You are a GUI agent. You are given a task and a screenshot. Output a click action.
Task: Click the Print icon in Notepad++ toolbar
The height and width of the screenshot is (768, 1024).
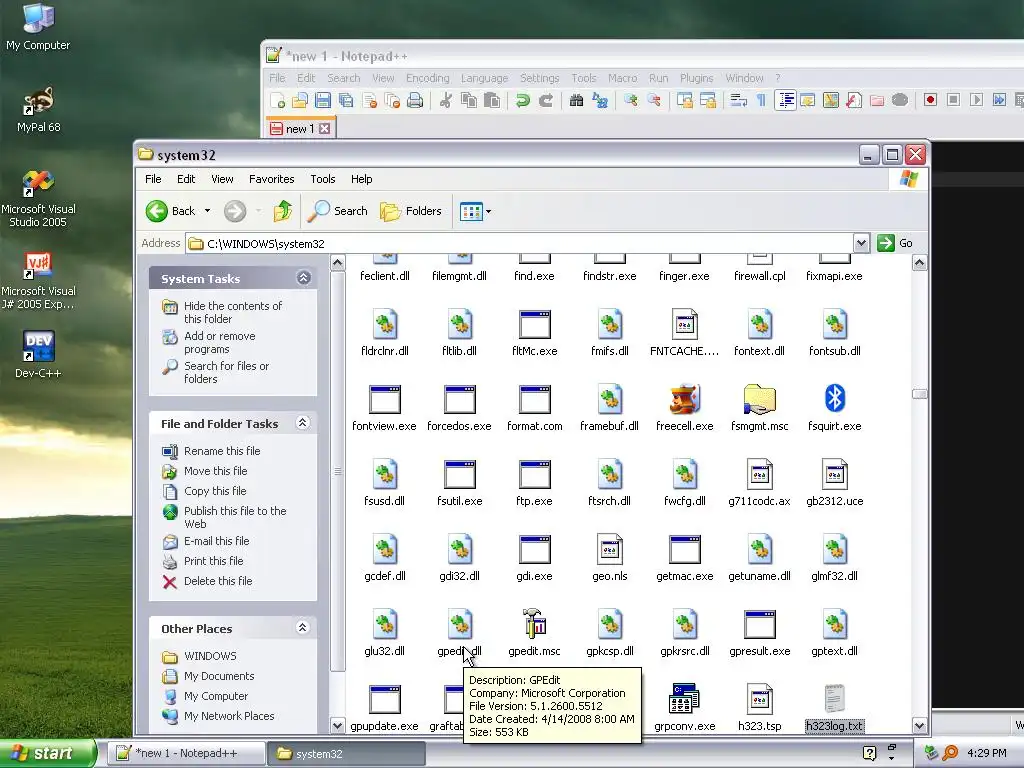415,101
